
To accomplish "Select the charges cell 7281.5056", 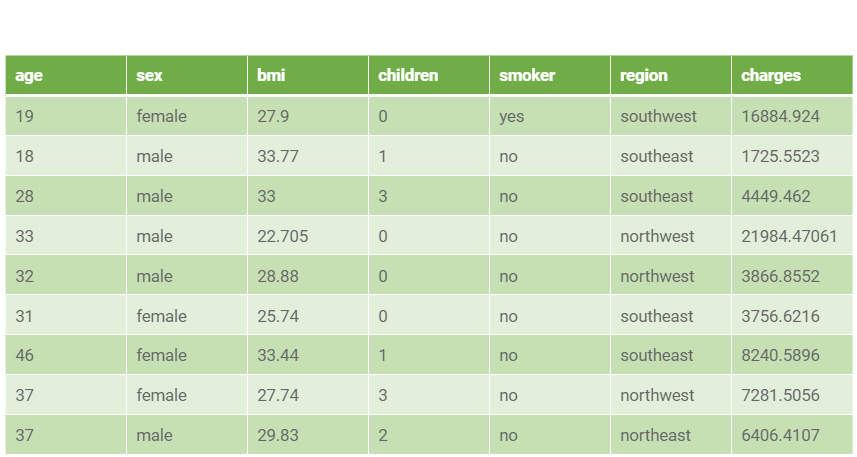I will [x=792, y=395].
